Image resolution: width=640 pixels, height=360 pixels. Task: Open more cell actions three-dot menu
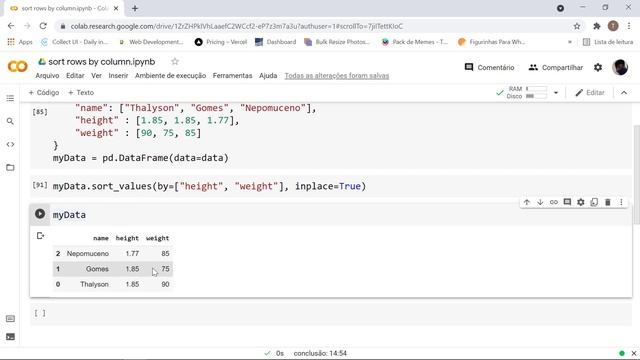tap(621, 202)
